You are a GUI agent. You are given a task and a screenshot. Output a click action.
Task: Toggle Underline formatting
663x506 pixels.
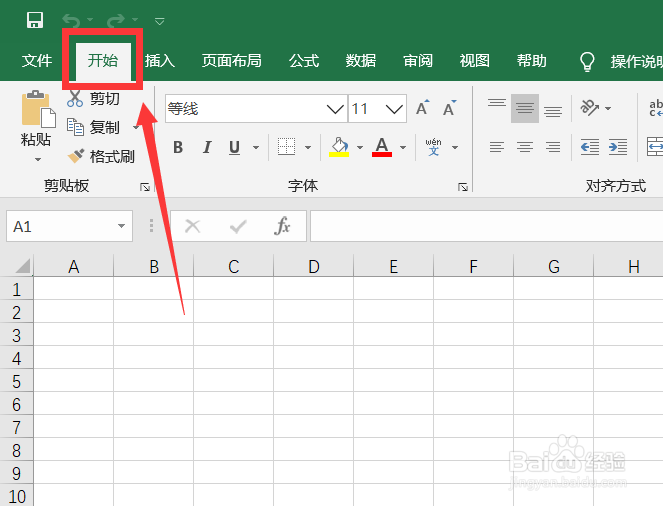[234, 147]
